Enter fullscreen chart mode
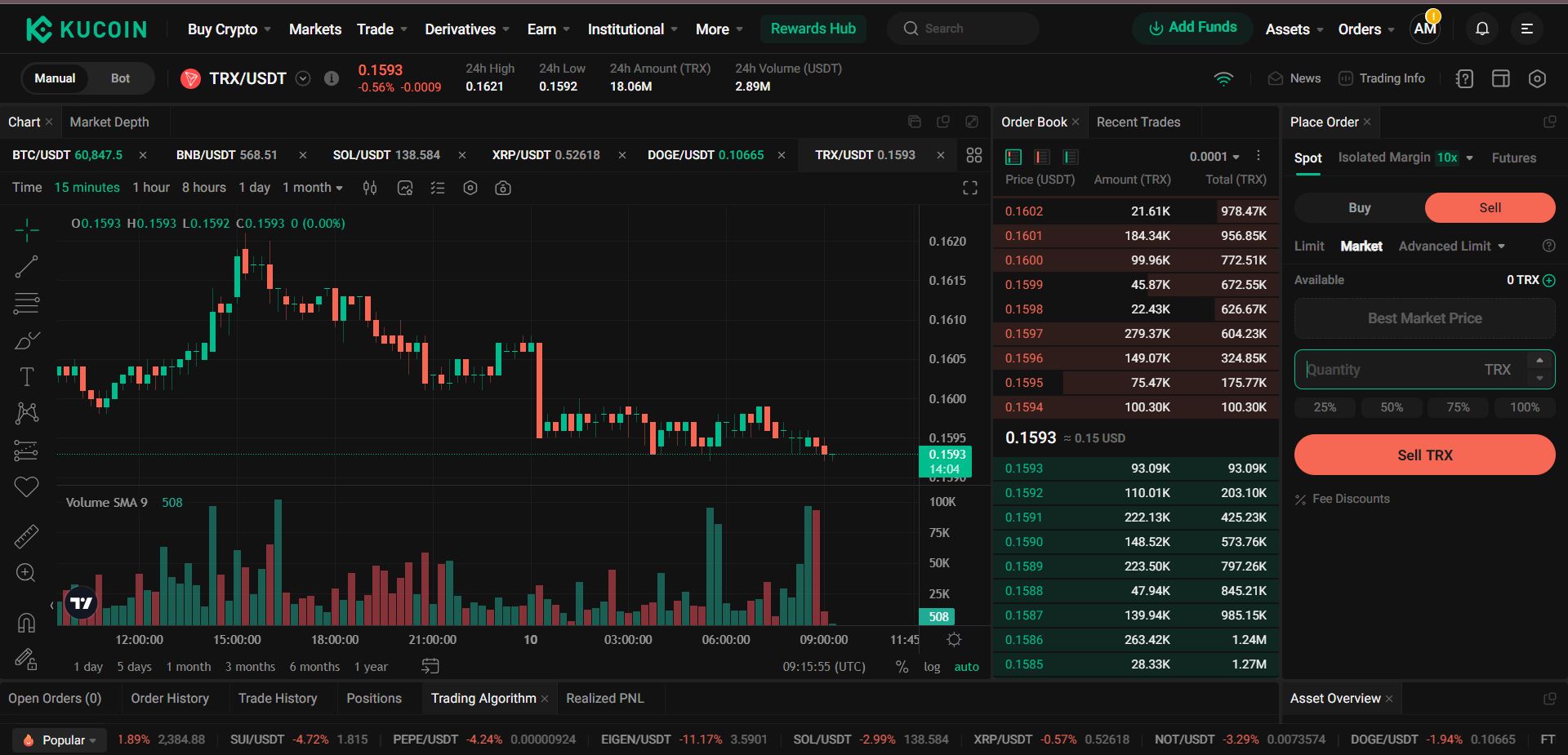This screenshot has height=755, width=1568. [x=970, y=188]
